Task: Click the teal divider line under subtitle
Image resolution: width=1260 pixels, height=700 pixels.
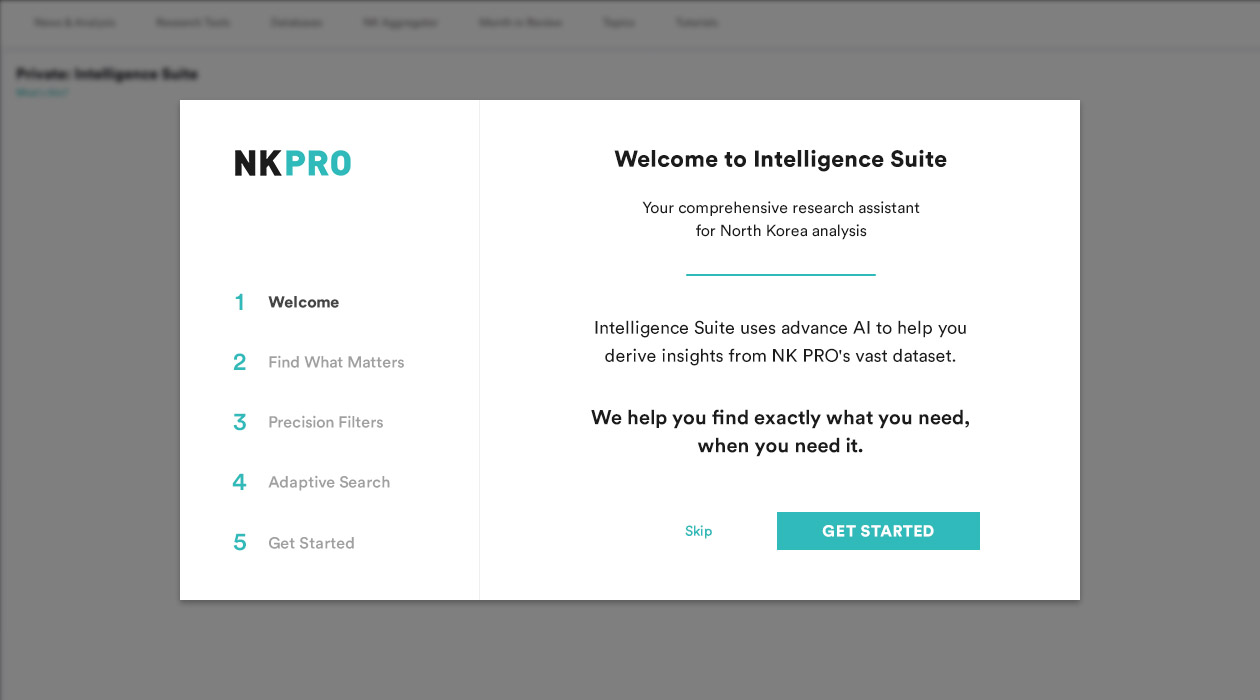Action: pos(780,274)
